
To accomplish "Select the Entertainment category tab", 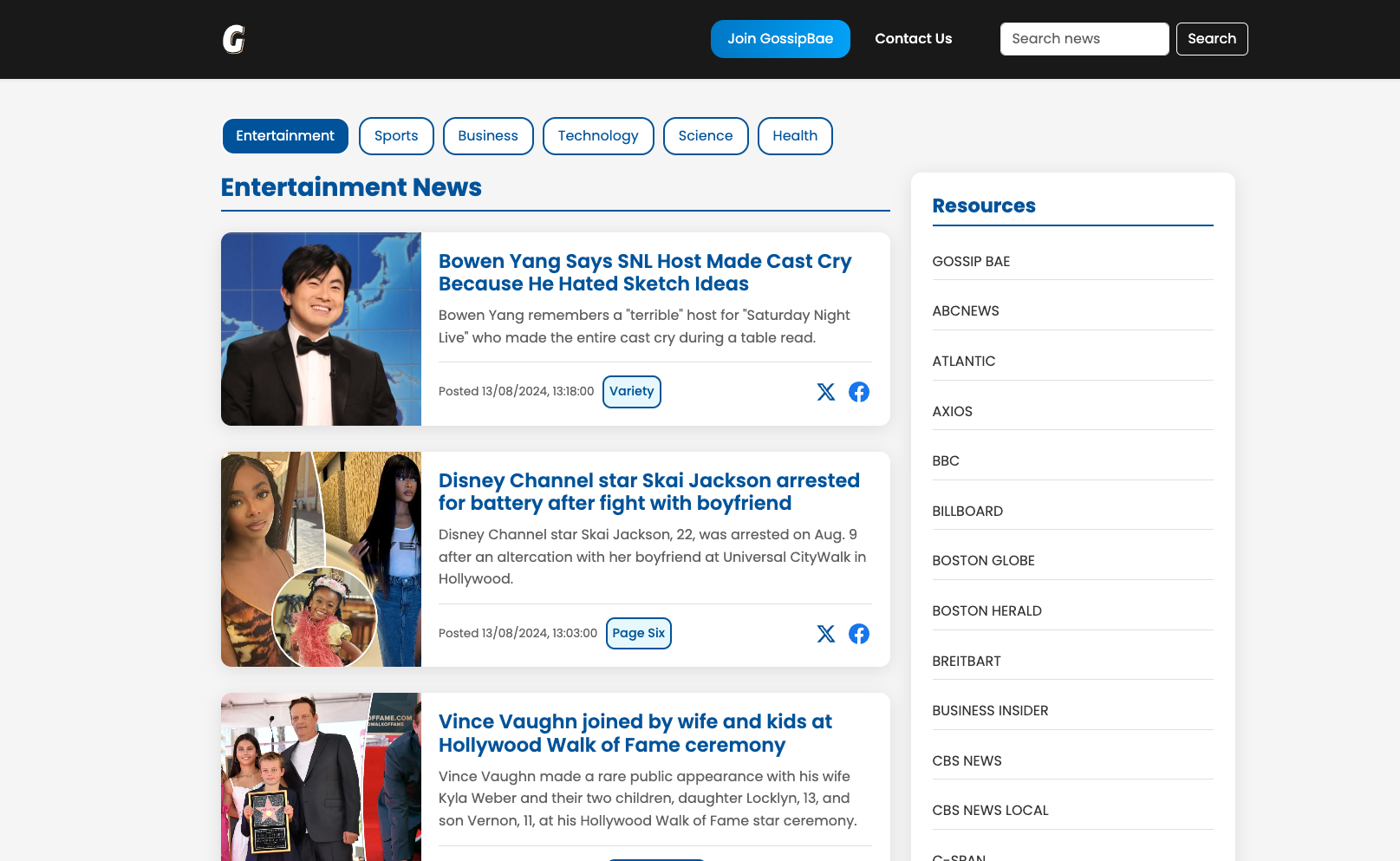I will [x=285, y=136].
